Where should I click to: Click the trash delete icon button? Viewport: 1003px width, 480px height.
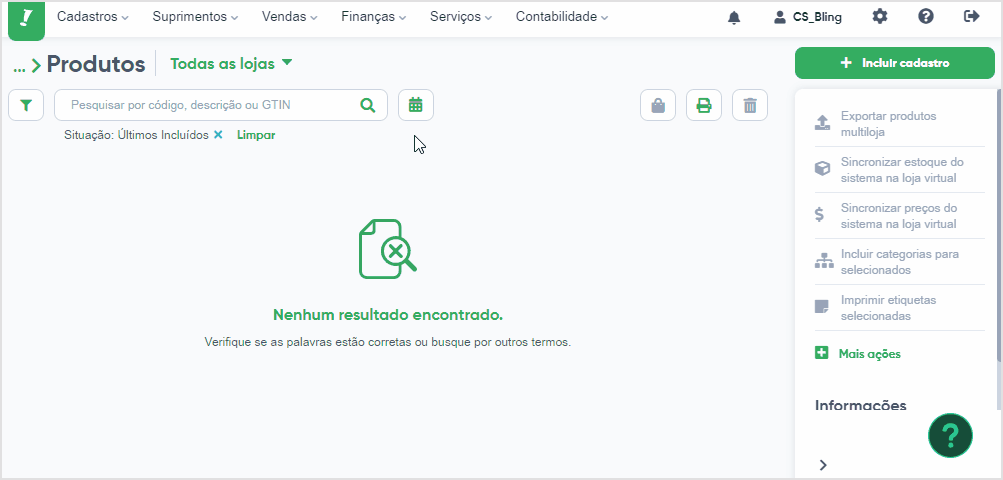pyautogui.click(x=750, y=105)
